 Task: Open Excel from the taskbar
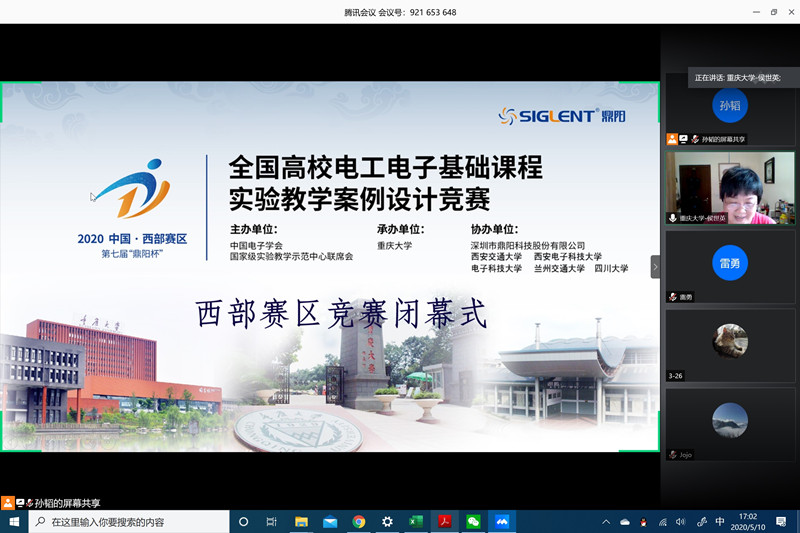point(416,521)
